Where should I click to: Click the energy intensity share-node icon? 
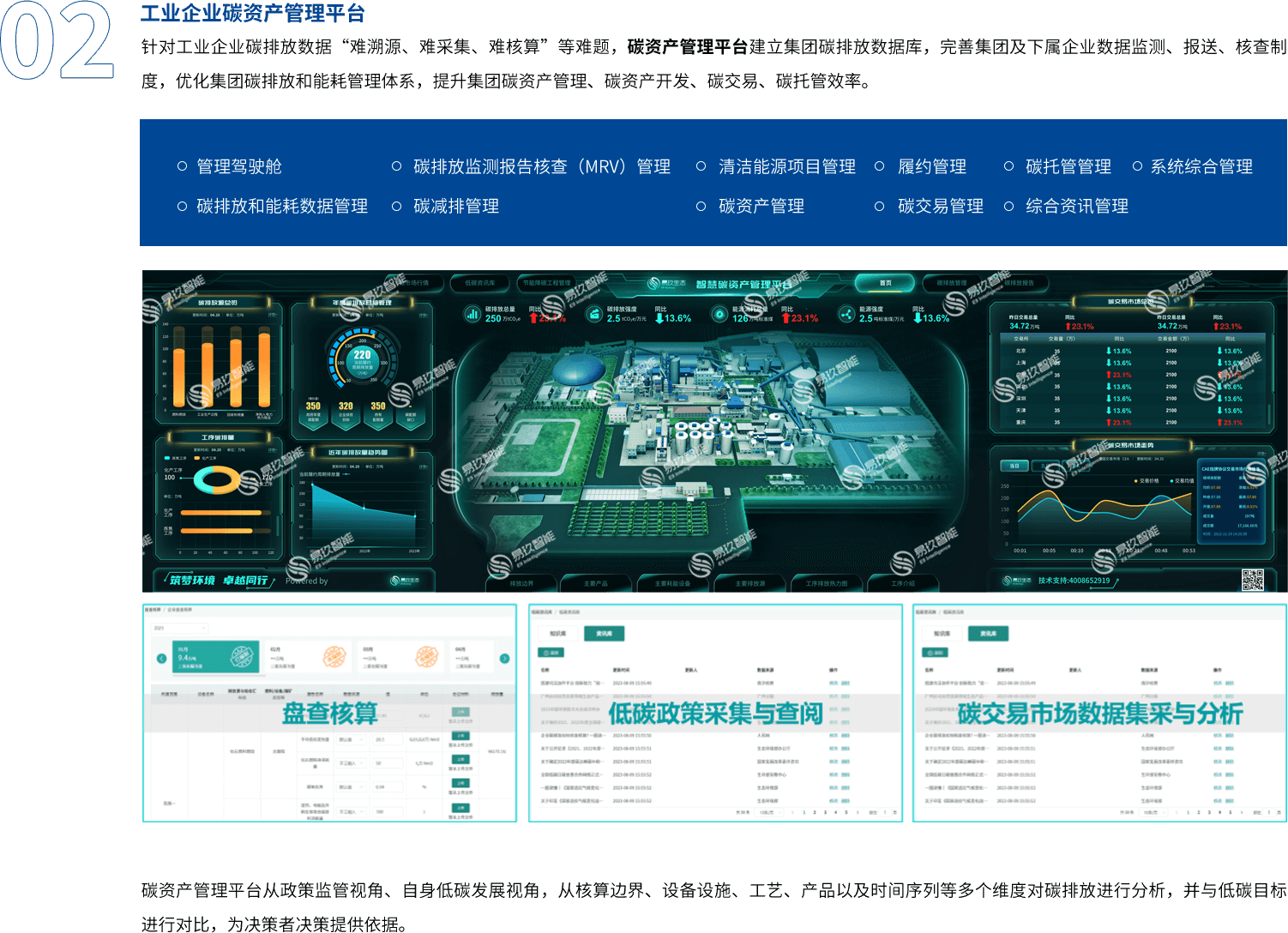click(846, 315)
